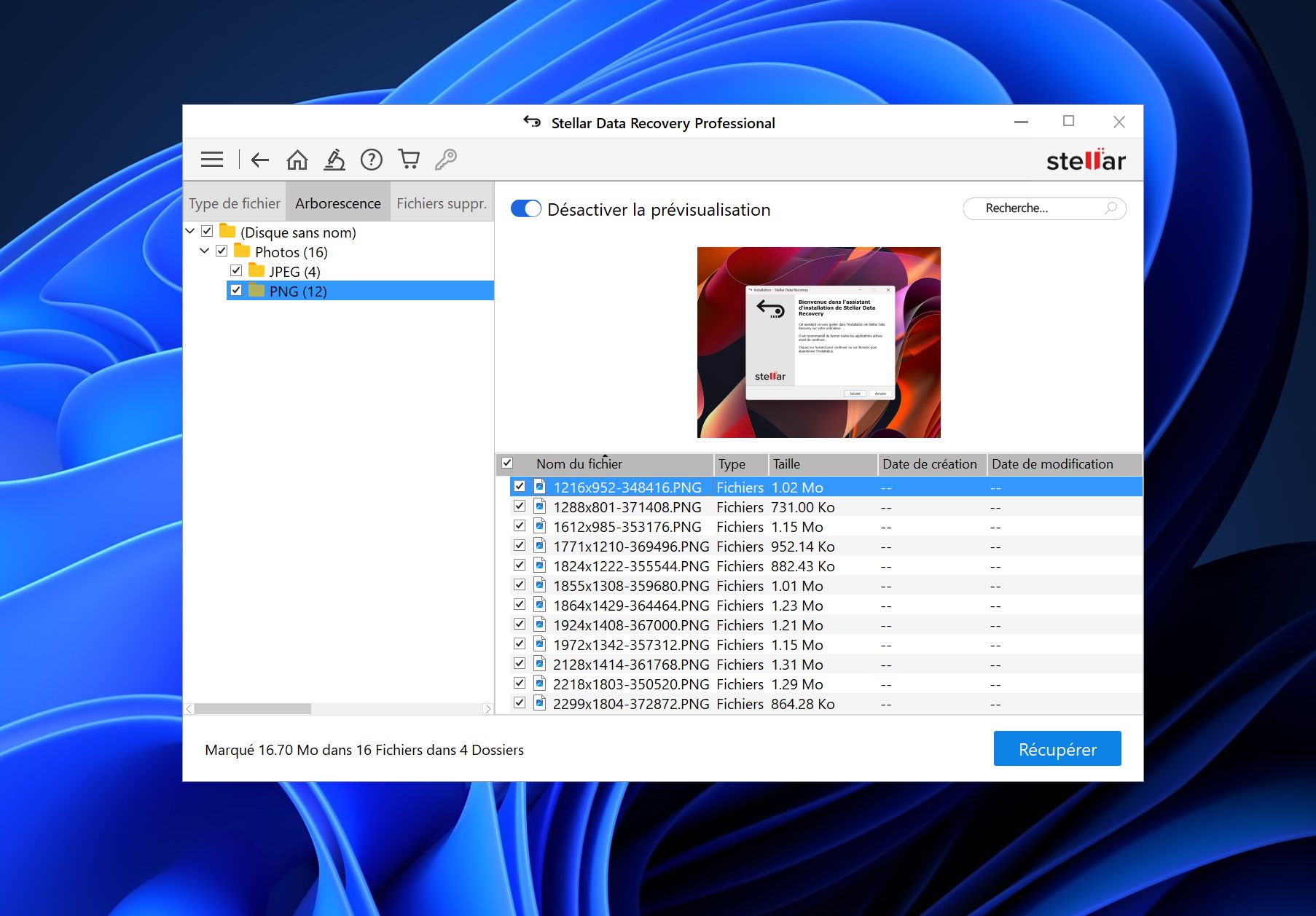
Task: Collapse the (Disque sans nom) tree node
Action: tap(190, 232)
